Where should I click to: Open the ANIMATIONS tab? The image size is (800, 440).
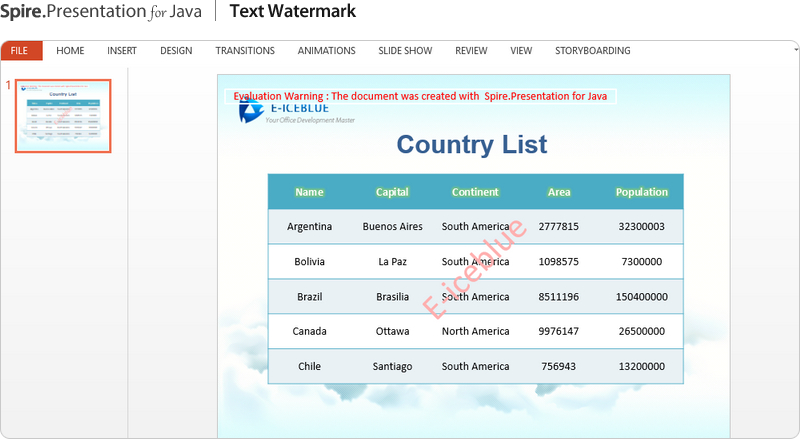click(327, 51)
